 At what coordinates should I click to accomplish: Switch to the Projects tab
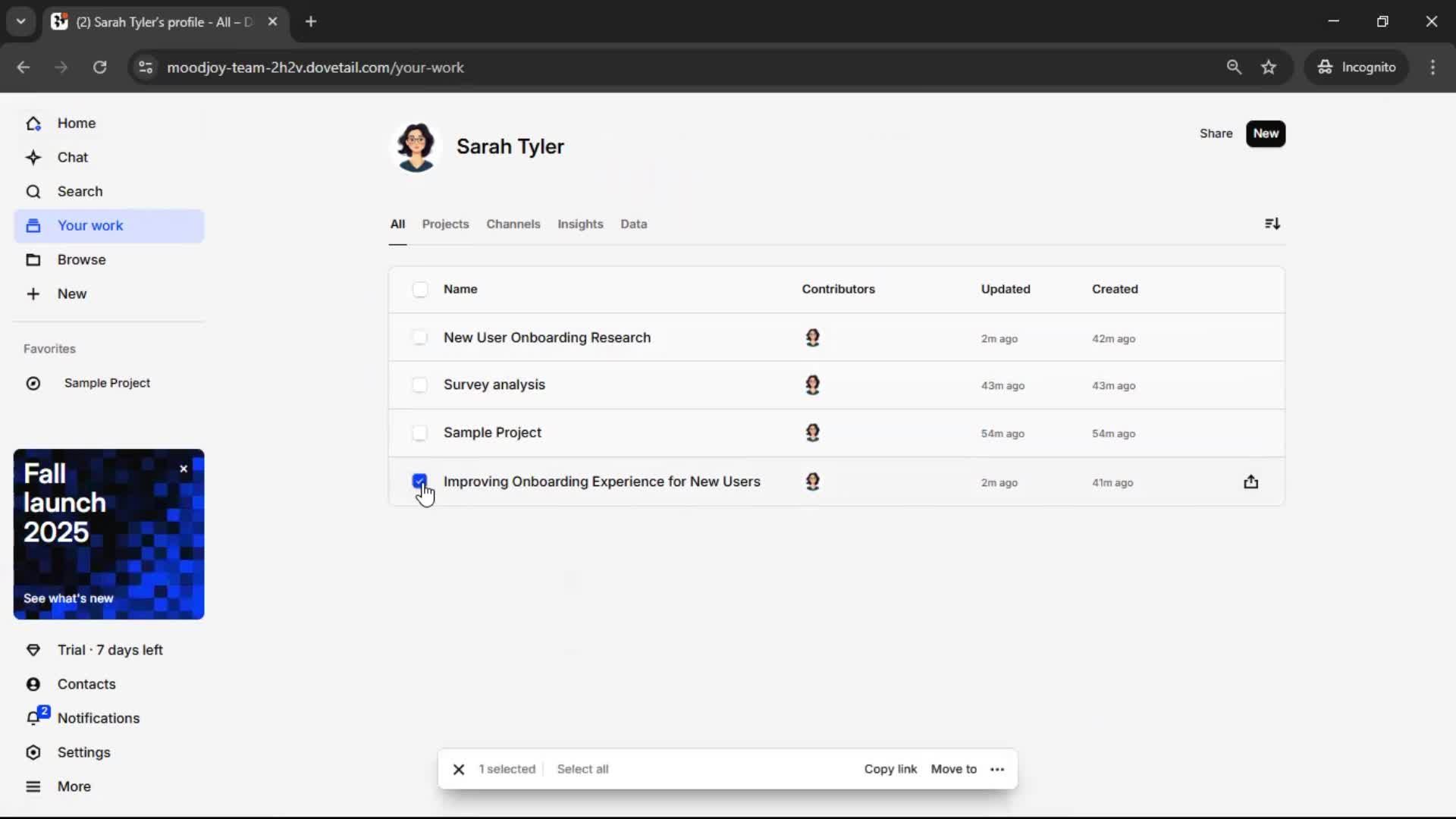[445, 224]
